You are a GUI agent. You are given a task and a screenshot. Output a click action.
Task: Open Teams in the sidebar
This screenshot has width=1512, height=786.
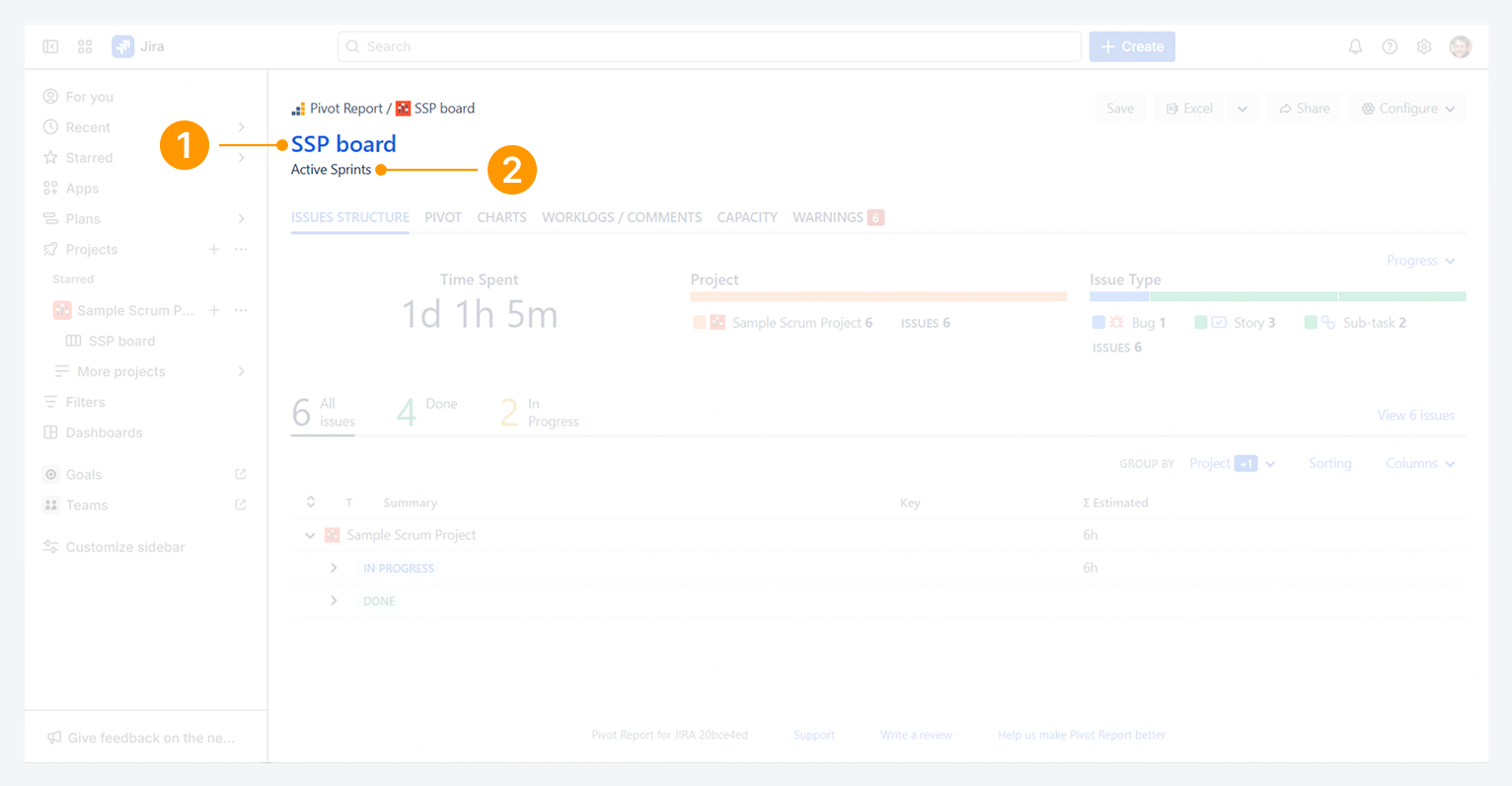(x=87, y=506)
